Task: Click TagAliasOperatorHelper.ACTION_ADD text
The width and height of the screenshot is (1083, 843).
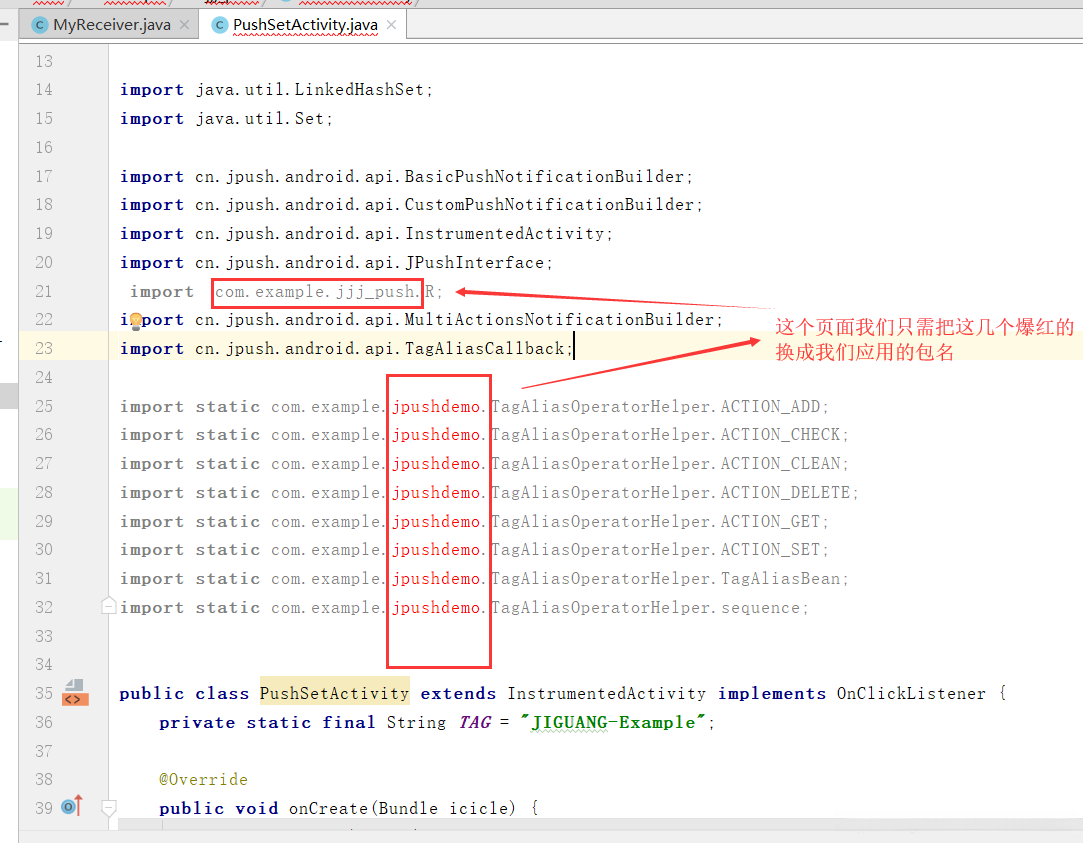Action: pyautogui.click(x=655, y=407)
